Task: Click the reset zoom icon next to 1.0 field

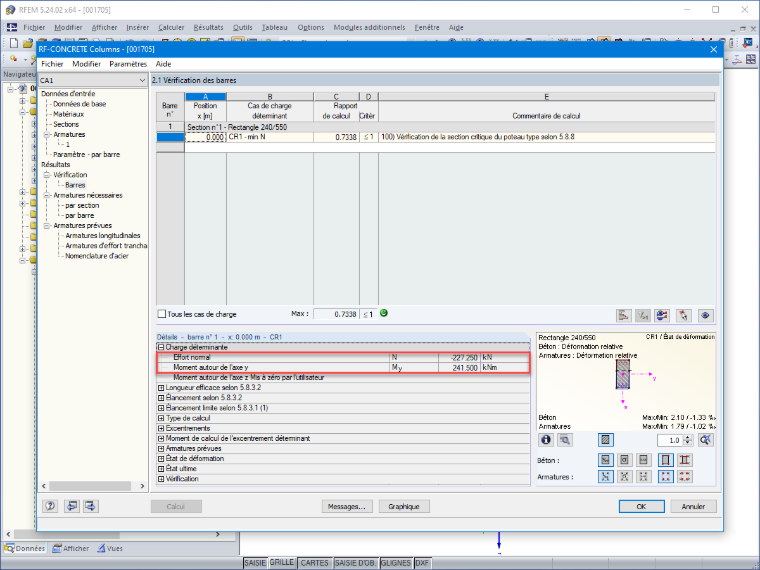Action: coord(706,440)
